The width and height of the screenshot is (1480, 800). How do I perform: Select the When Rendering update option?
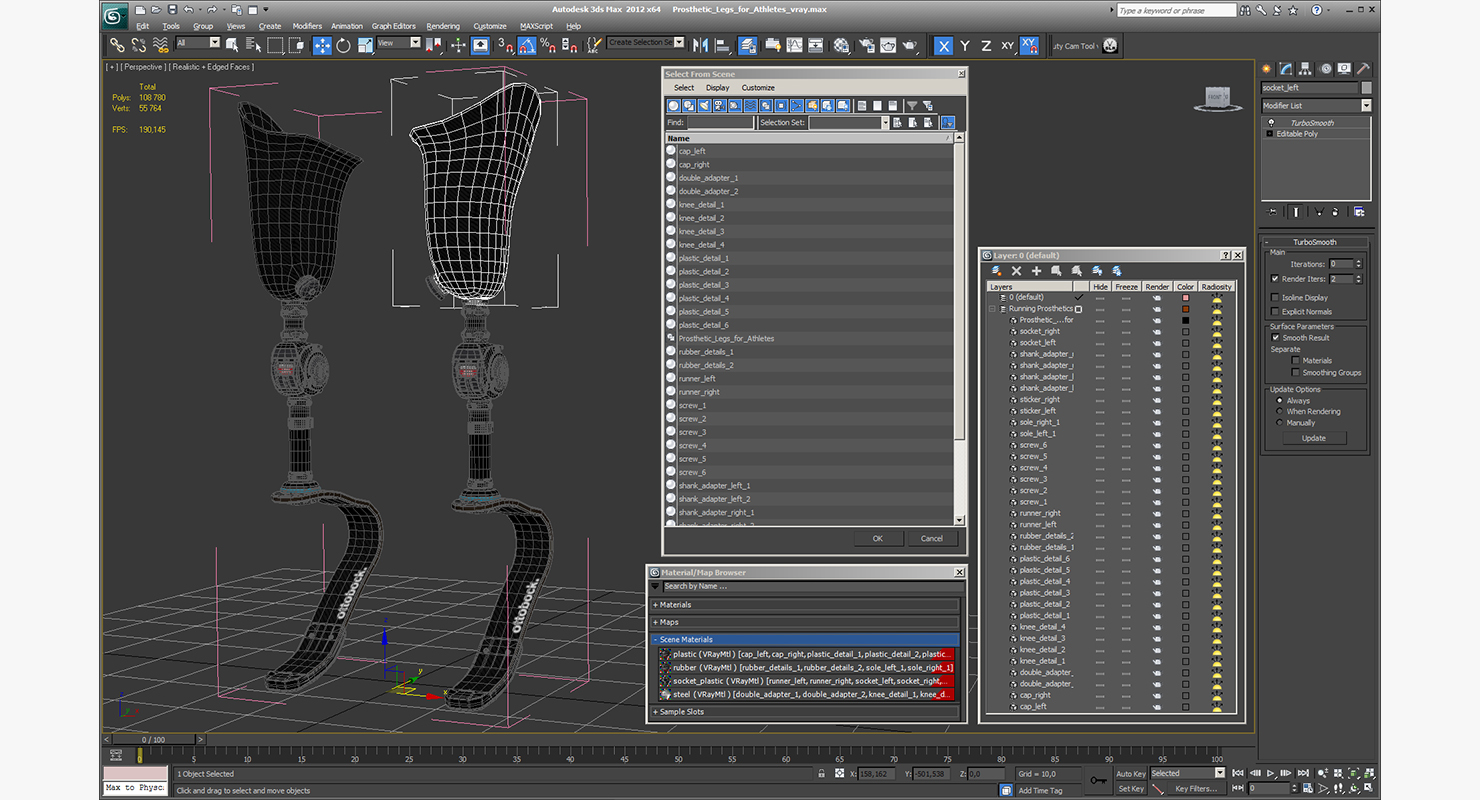pyautogui.click(x=1280, y=411)
